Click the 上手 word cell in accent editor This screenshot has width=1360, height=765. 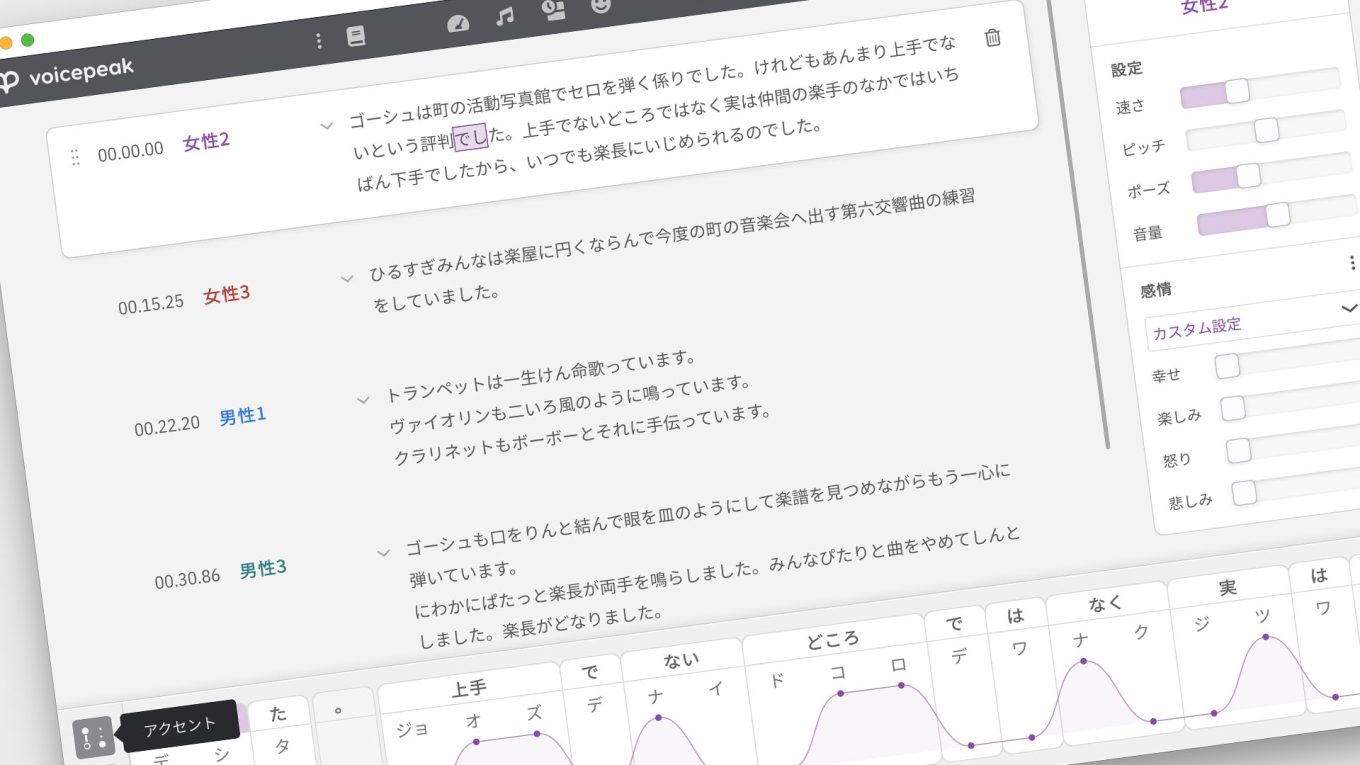pos(469,688)
